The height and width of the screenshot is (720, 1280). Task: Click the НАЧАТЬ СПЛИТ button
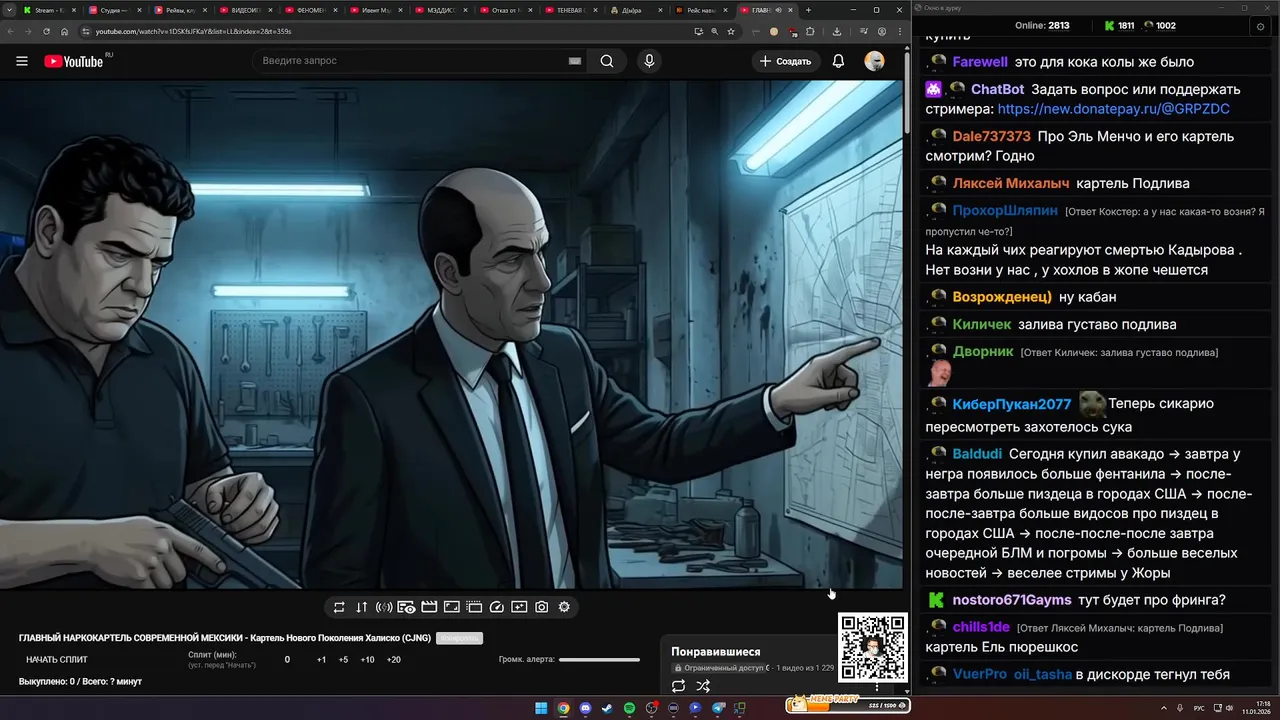(x=57, y=660)
